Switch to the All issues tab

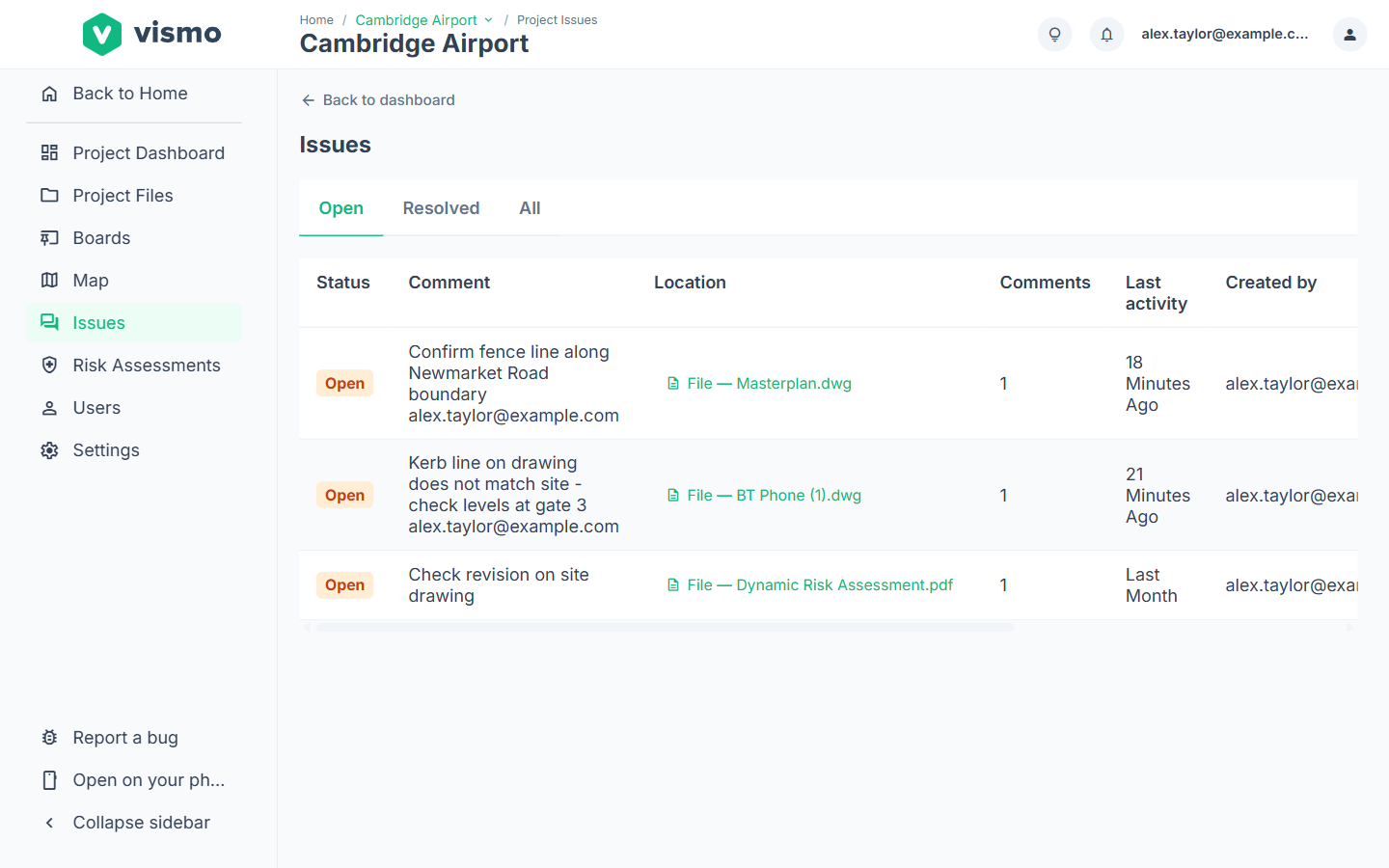click(x=530, y=208)
